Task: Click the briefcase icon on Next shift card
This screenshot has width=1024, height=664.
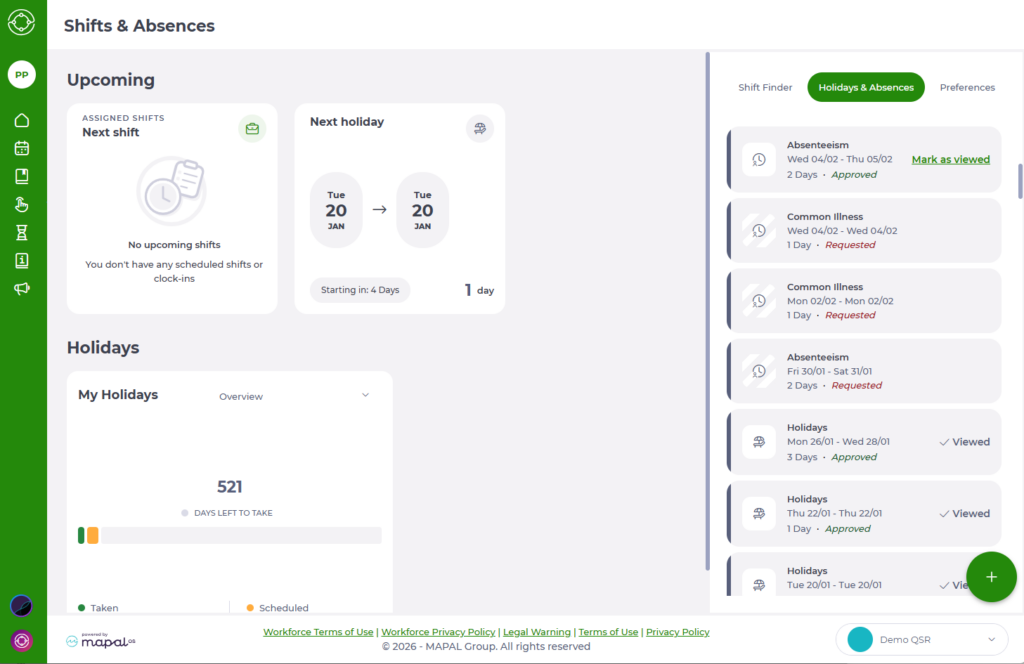Action: click(252, 128)
